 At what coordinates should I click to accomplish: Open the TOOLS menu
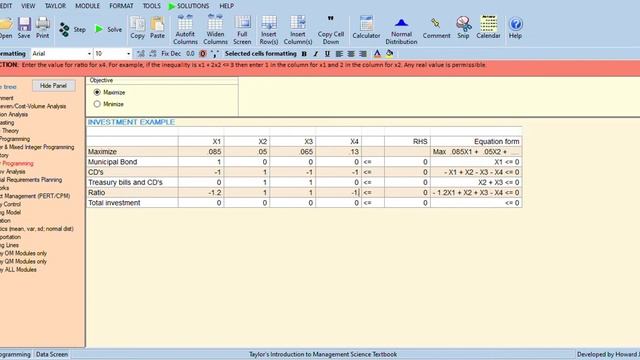(x=151, y=6)
